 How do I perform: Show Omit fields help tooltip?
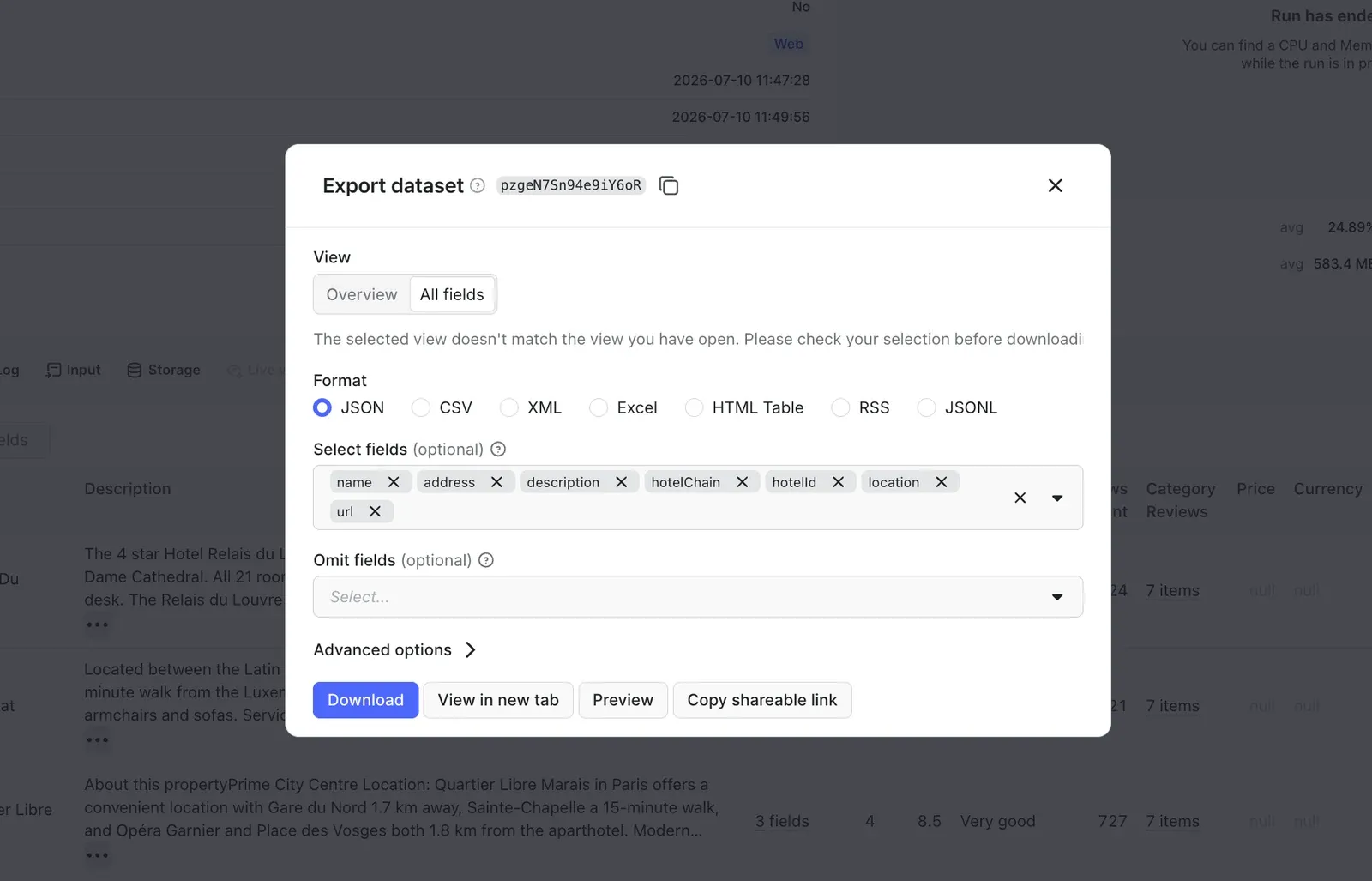(486, 560)
